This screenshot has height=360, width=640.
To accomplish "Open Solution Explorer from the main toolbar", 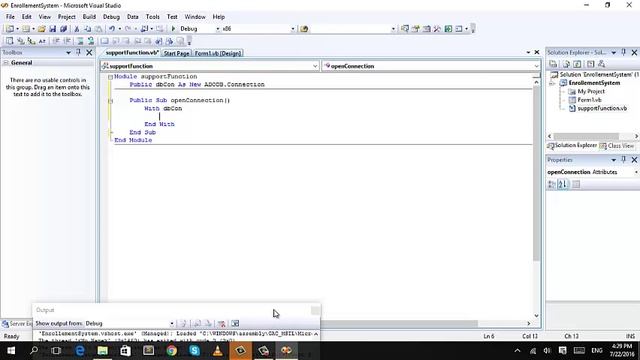I will click(x=404, y=29).
